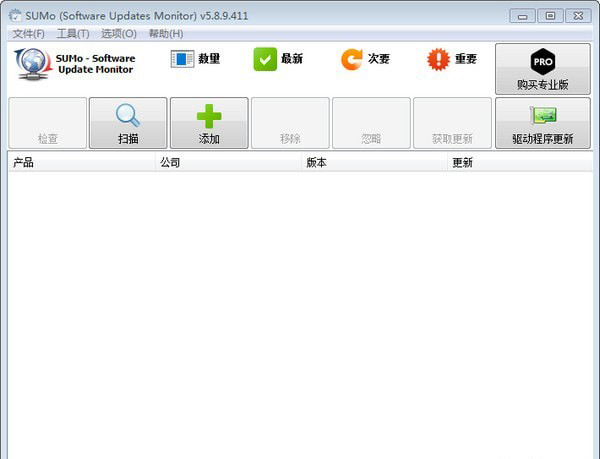The height and width of the screenshot is (459, 600).
Task: Click the SUMo title bar app icon
Action: pos(15,16)
